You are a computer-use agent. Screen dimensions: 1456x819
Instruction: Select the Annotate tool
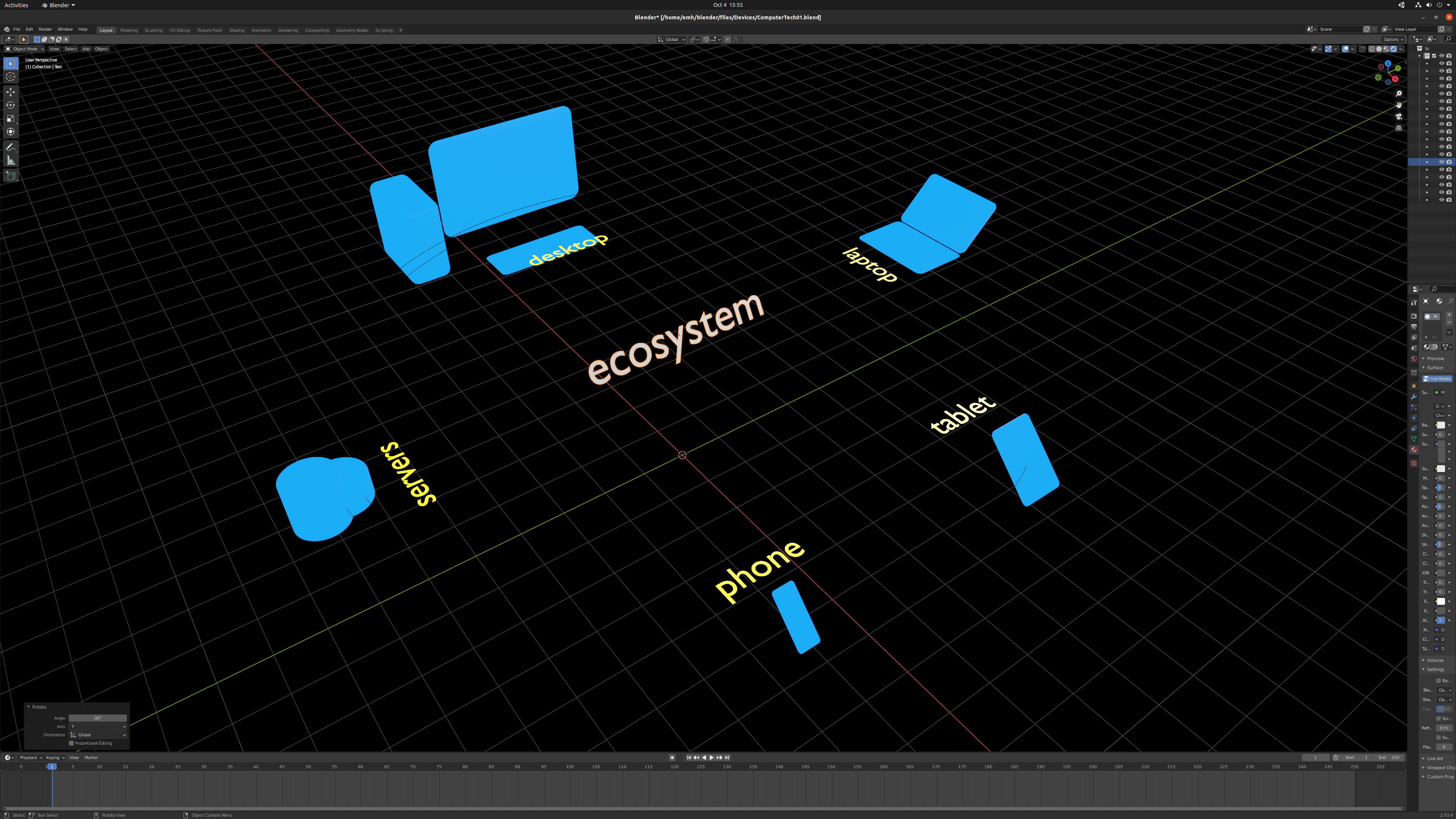click(10, 147)
